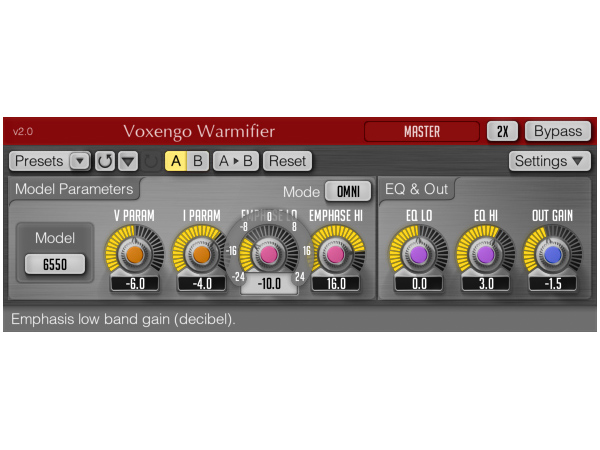Click the undo arrow icon
The image size is (600, 450).
click(x=105, y=161)
